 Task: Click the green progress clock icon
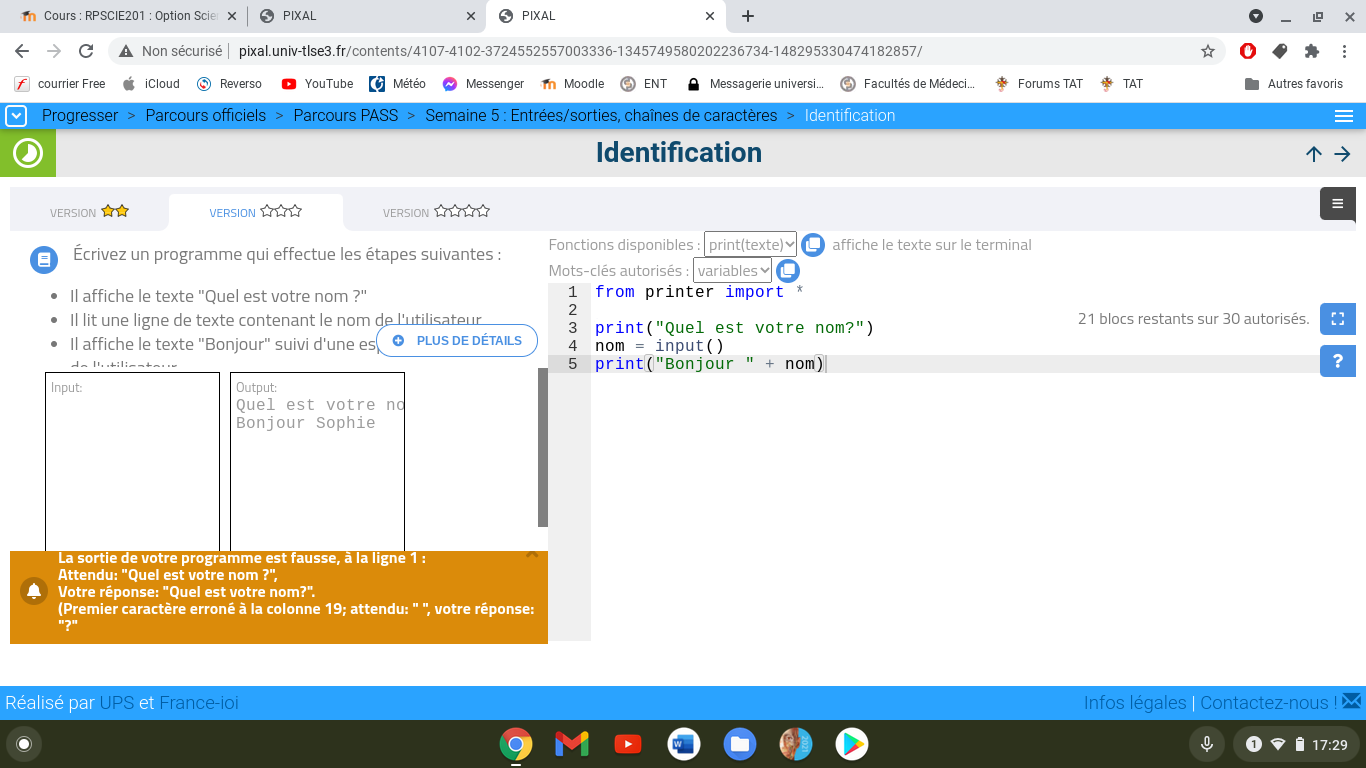pyautogui.click(x=28, y=153)
